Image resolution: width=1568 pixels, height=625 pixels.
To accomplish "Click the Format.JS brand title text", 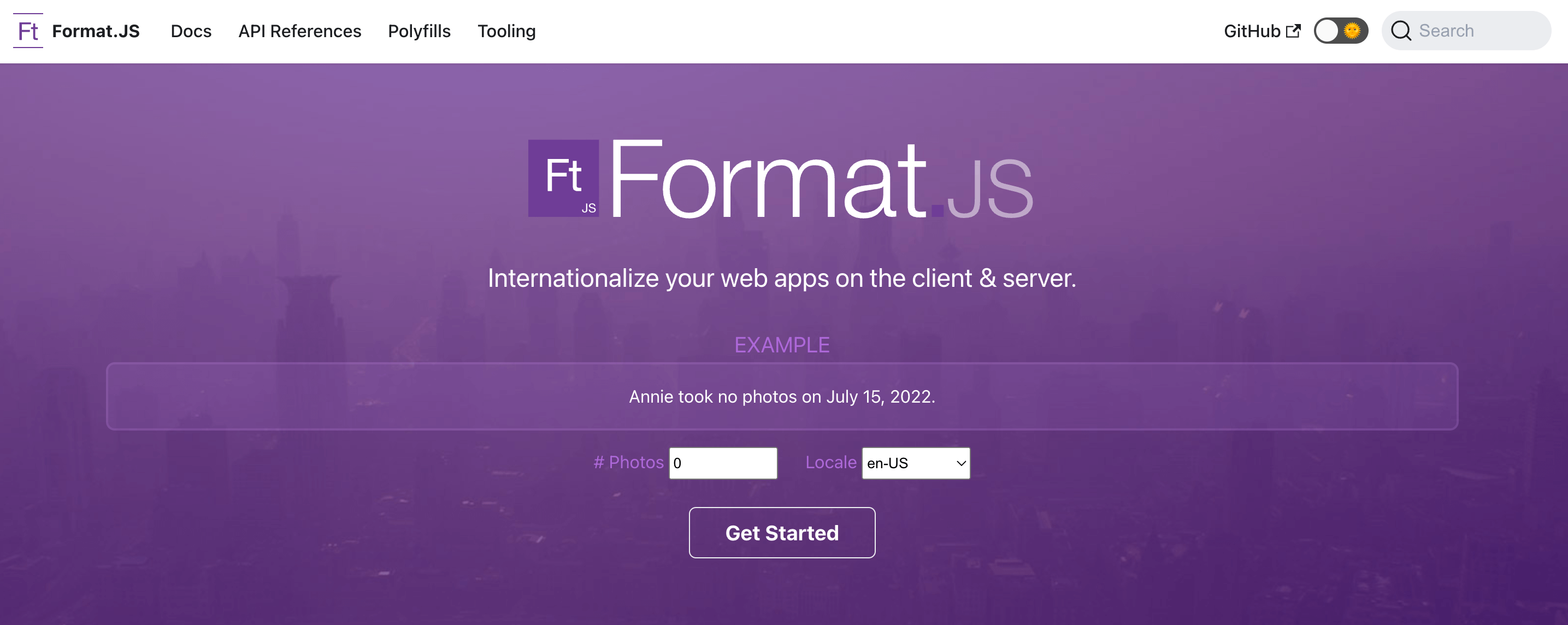I will click(x=96, y=31).
